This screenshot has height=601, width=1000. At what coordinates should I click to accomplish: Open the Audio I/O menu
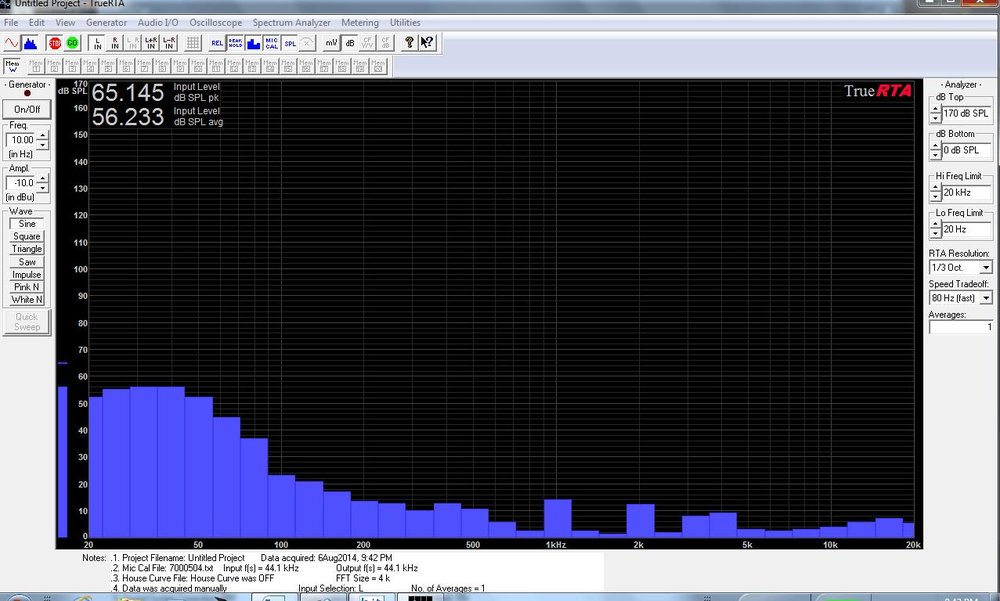coord(158,22)
